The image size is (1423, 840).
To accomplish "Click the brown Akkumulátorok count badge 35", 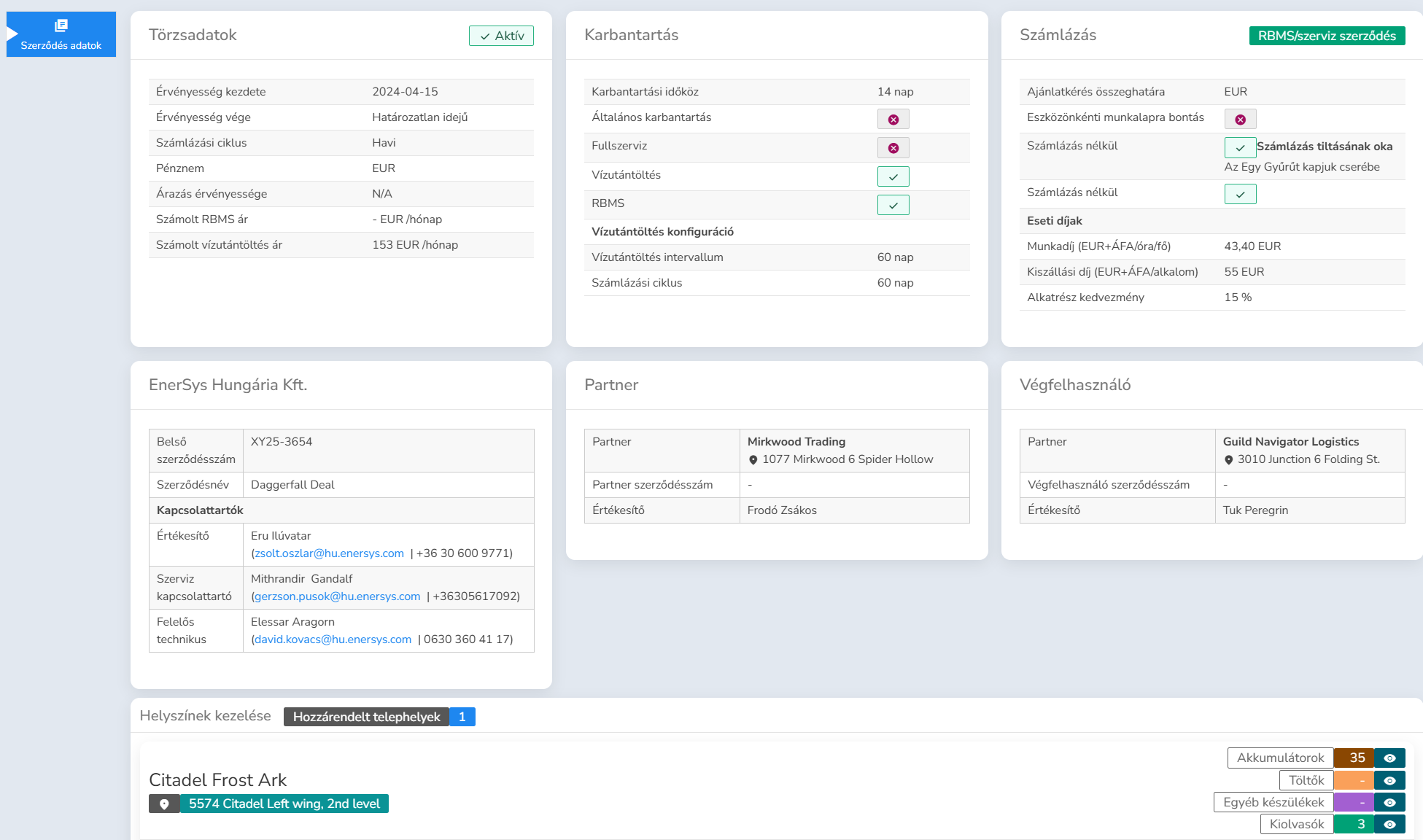I will click(1355, 758).
